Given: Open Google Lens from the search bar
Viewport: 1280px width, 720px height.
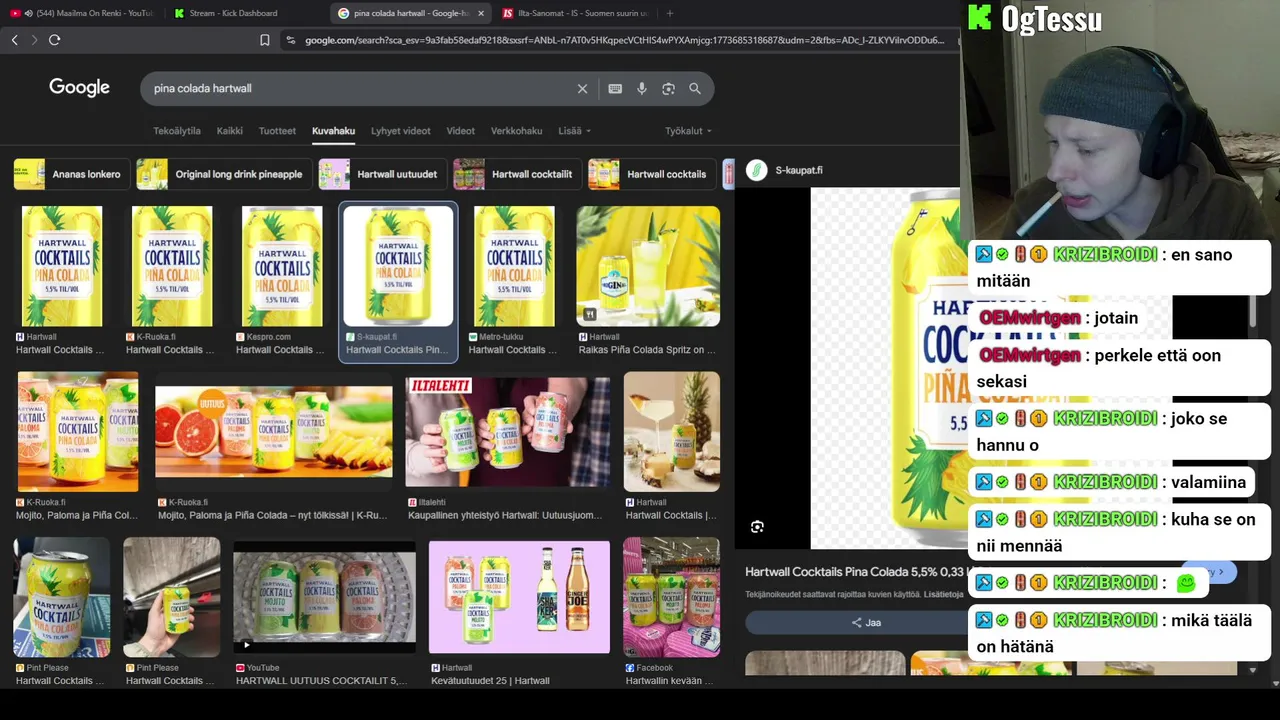Looking at the screenshot, I should coord(668,89).
